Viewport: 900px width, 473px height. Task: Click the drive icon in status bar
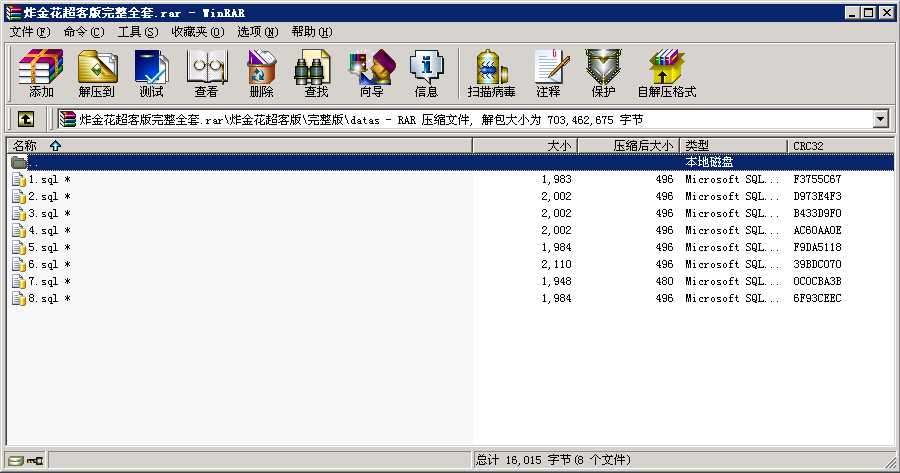16,460
